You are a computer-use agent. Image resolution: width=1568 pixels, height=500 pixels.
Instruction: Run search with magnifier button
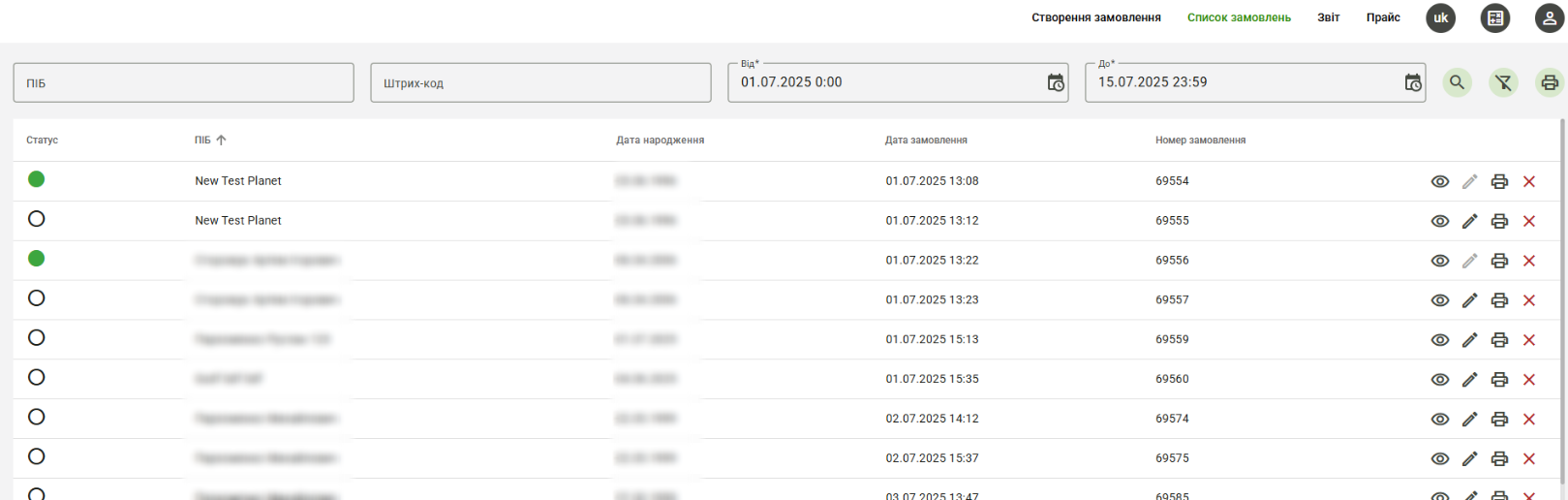pyautogui.click(x=1457, y=82)
